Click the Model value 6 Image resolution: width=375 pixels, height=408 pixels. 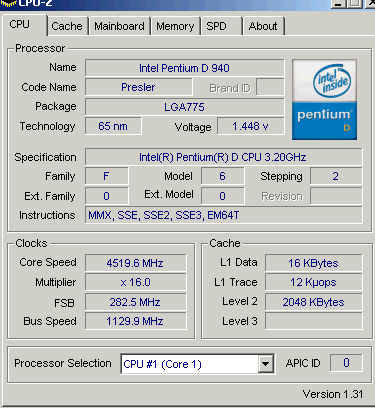[222, 176]
